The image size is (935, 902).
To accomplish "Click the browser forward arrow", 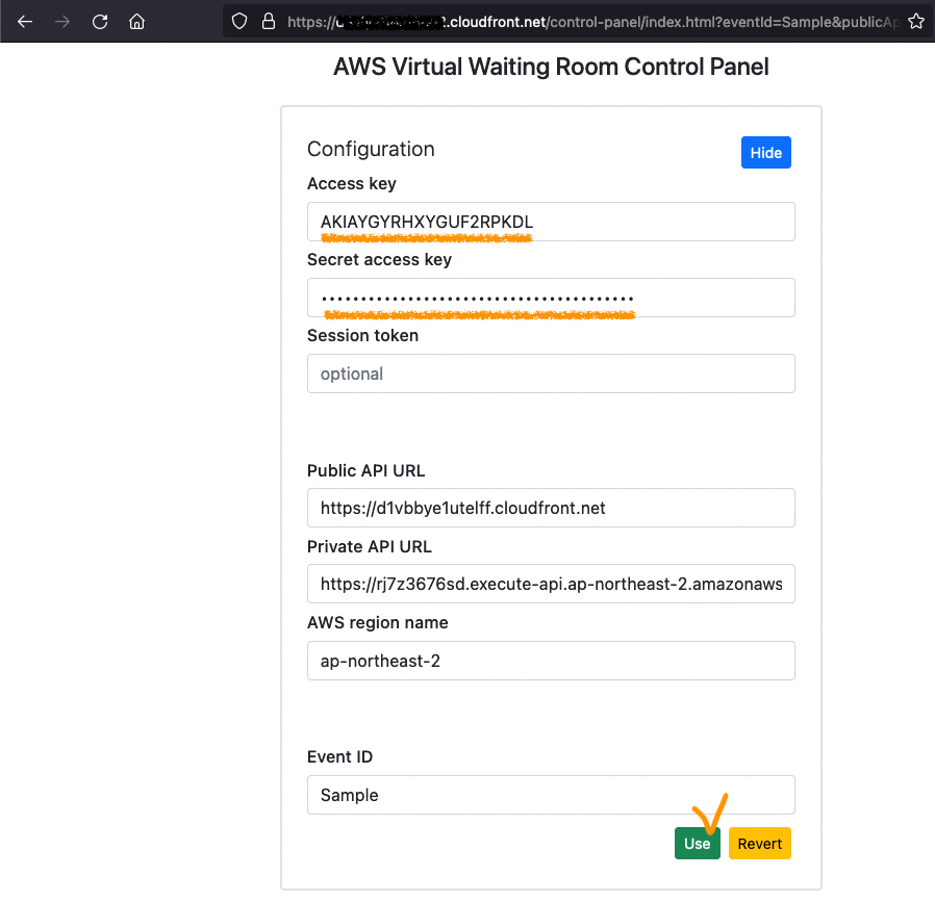I will 63,22.
